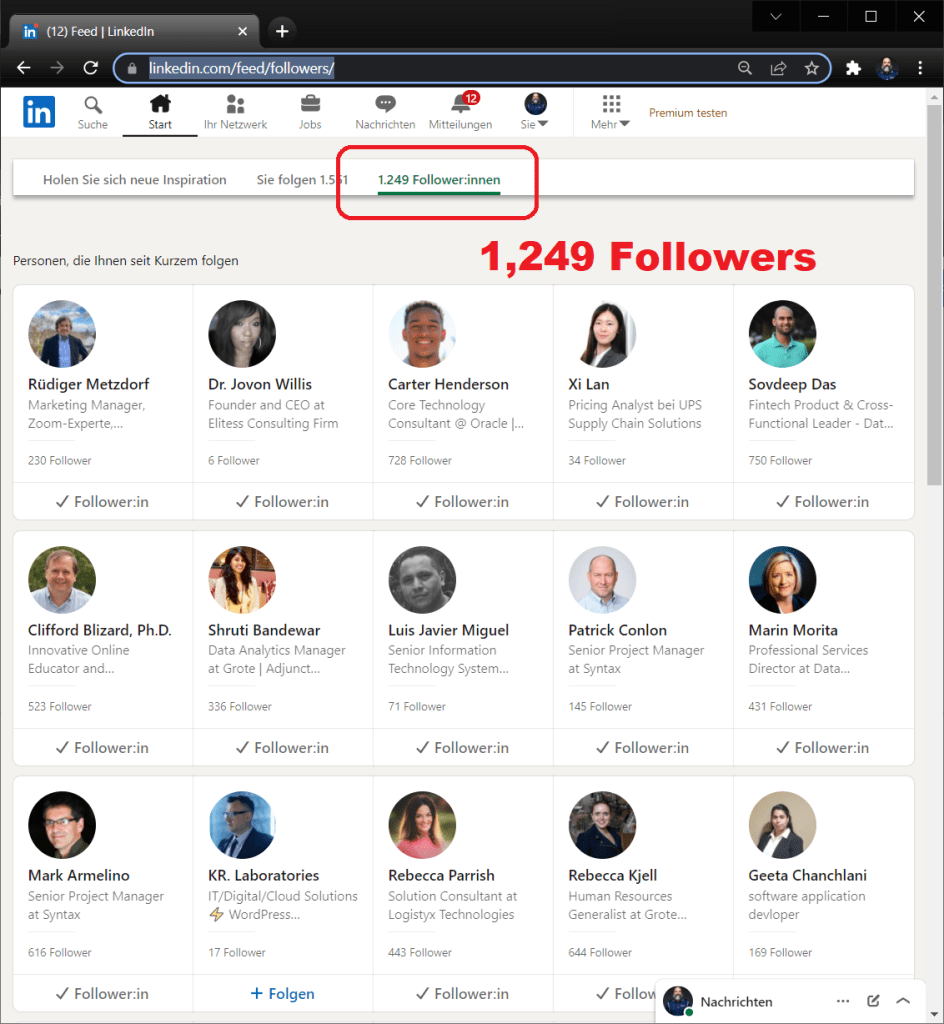Expand the Mehr apps menu
944x1024 pixels.
(x=611, y=112)
